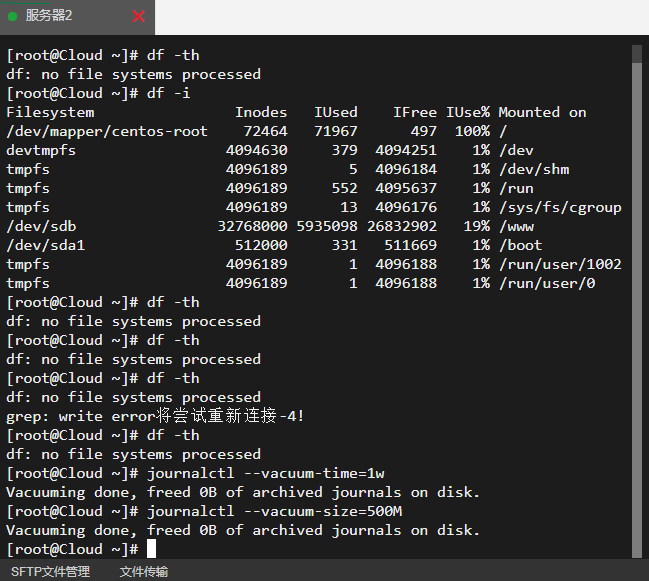This screenshot has height=581, width=649.
Task: Click the 71967 IUsed value
Action: [336, 131]
